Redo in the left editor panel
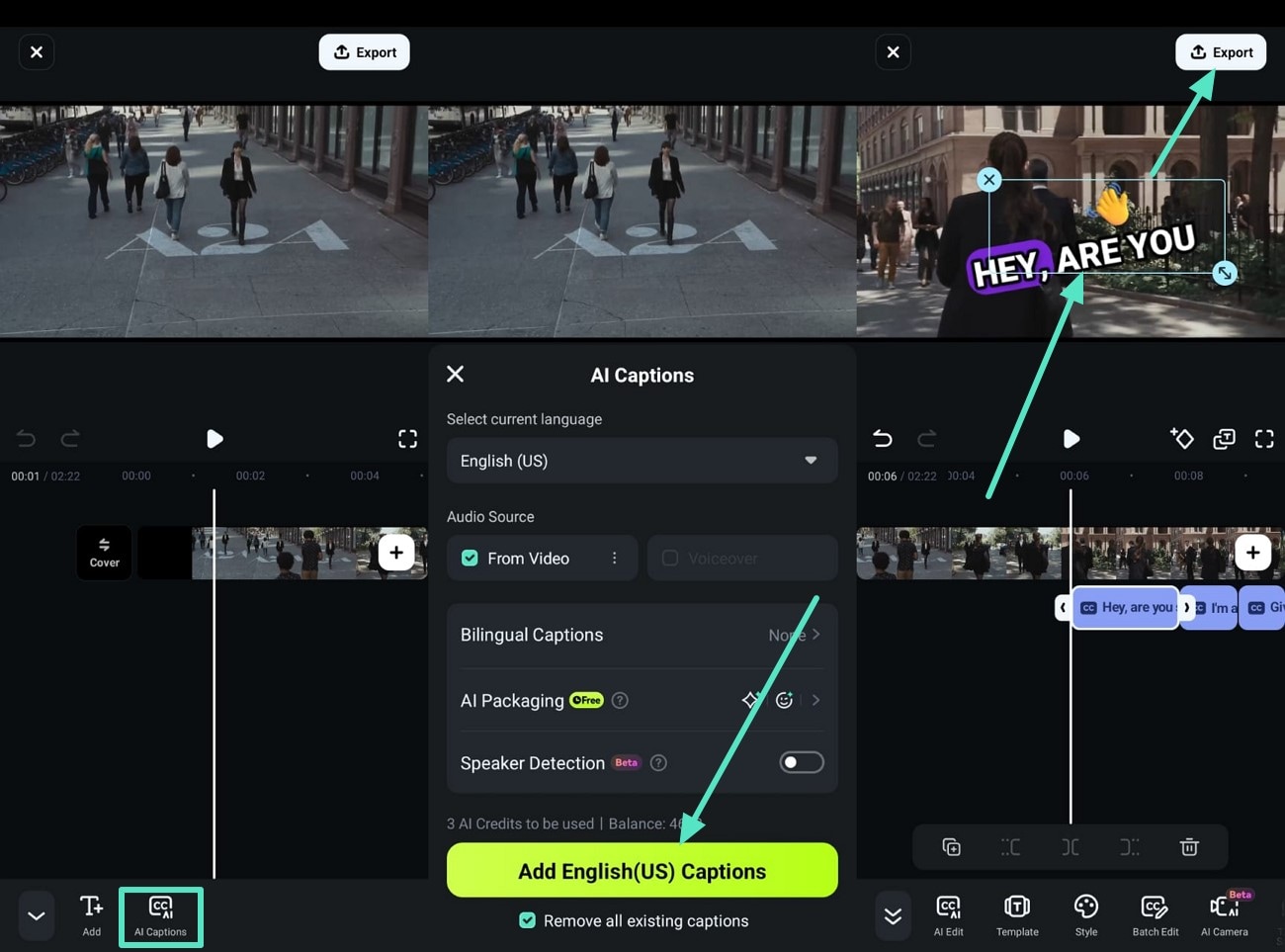Screen dimensions: 1285x952 (70, 439)
